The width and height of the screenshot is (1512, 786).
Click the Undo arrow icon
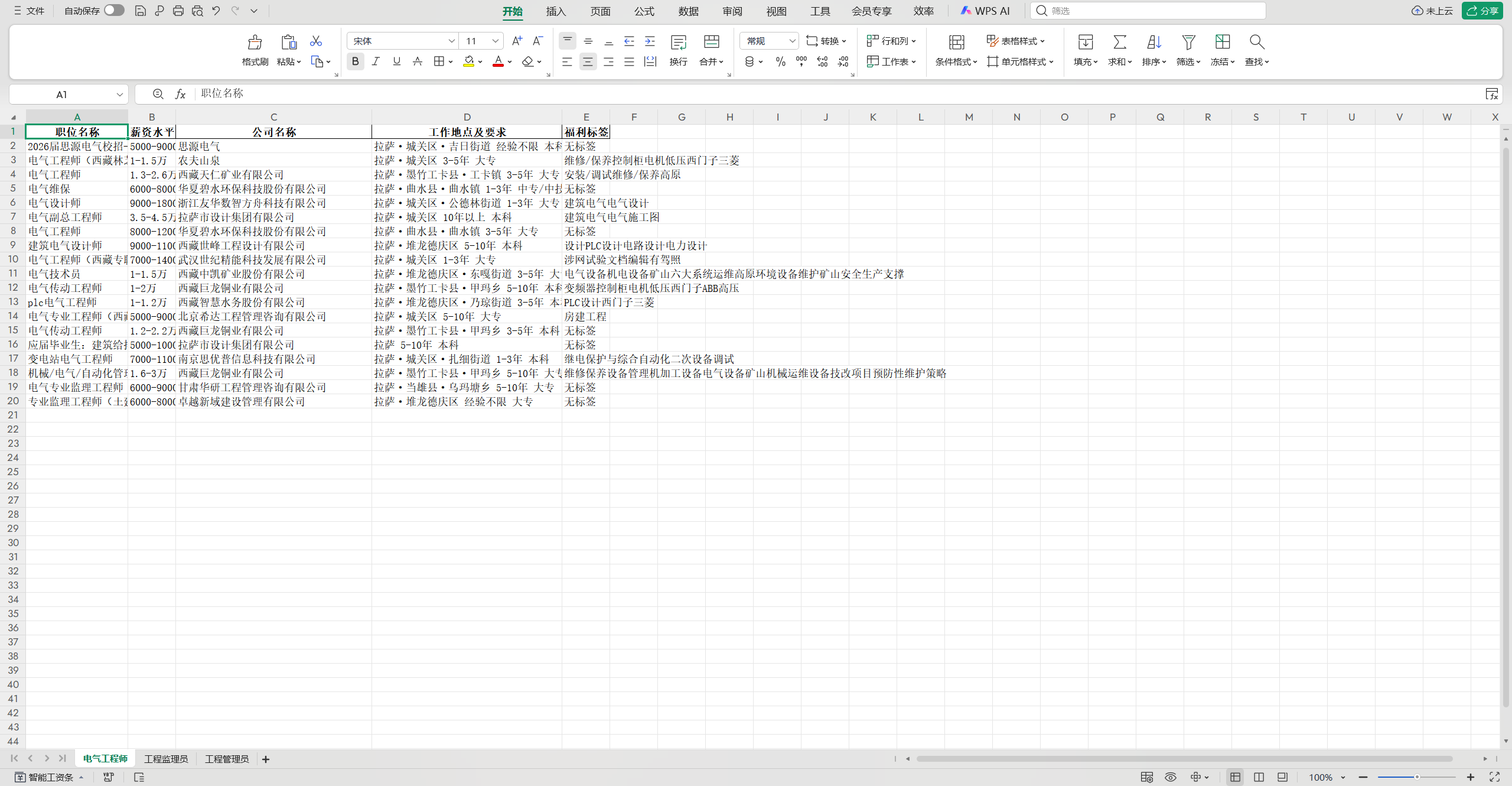pos(216,11)
